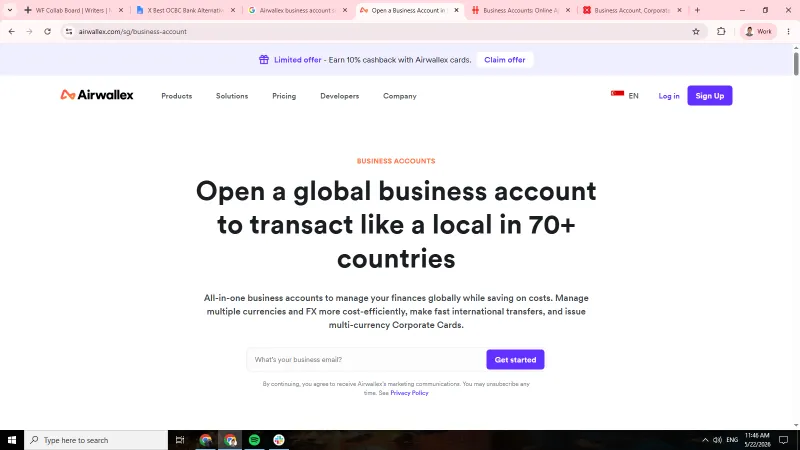
Task: Open the Work profile button
Action: (759, 31)
